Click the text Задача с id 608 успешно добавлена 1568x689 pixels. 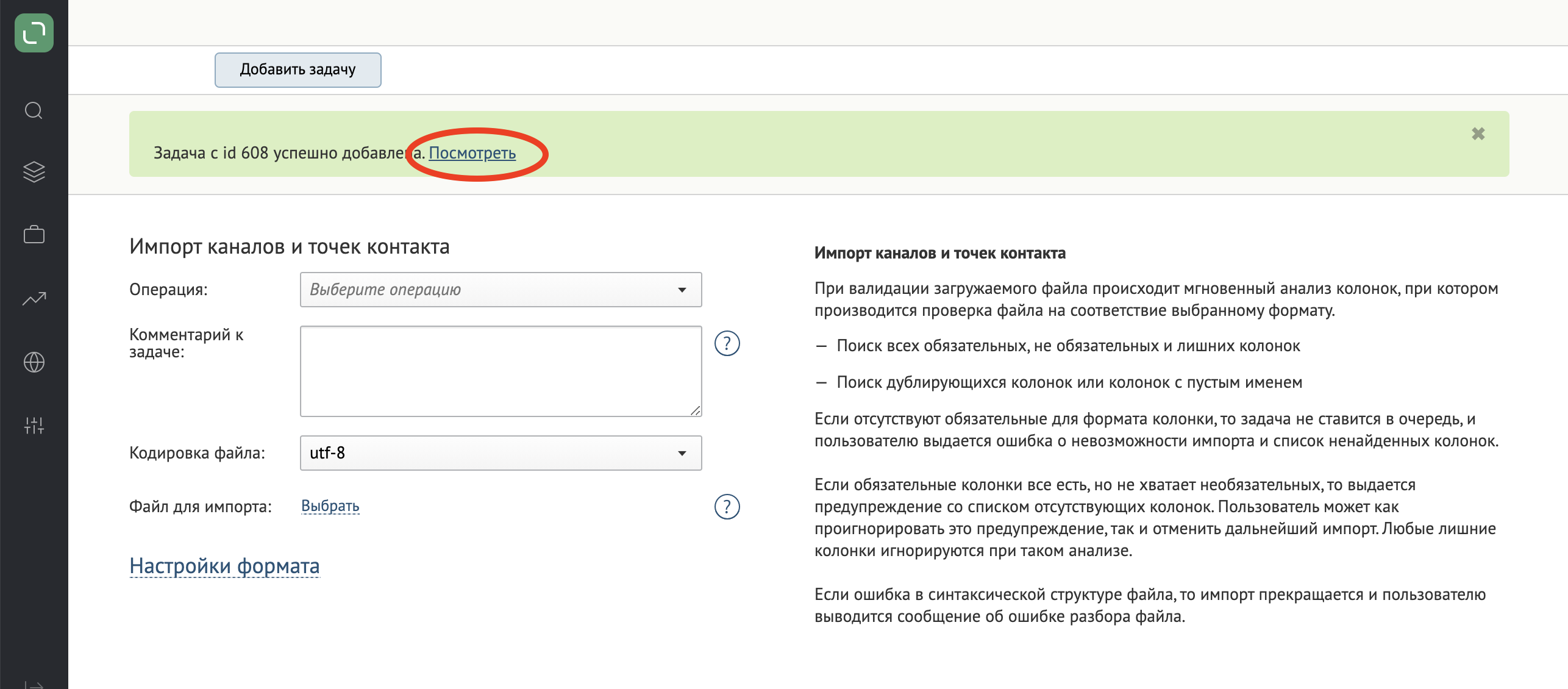point(290,152)
